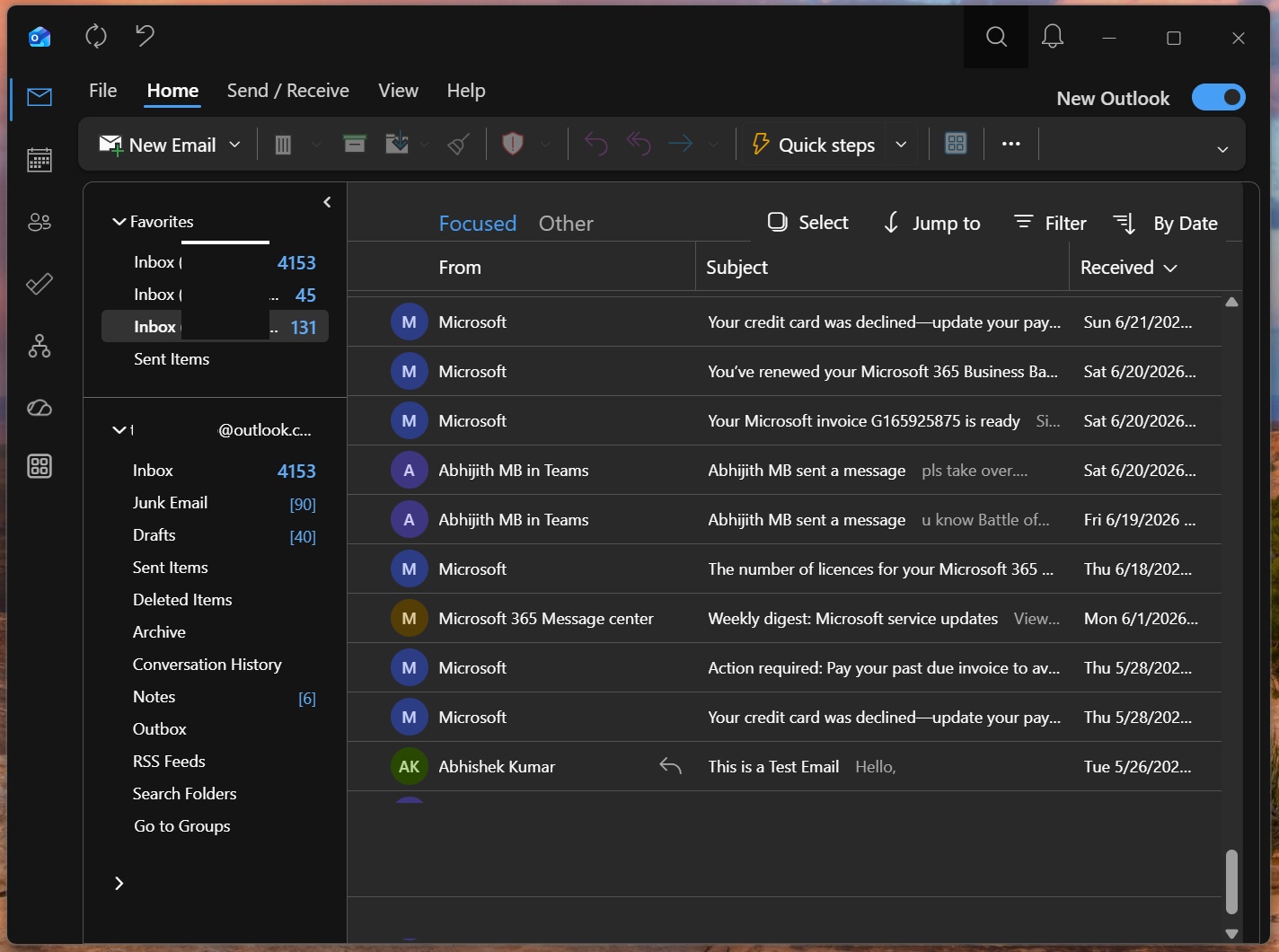Image resolution: width=1279 pixels, height=952 pixels.
Task: Open the view settings grid icon in ribbon
Action: [x=957, y=144]
